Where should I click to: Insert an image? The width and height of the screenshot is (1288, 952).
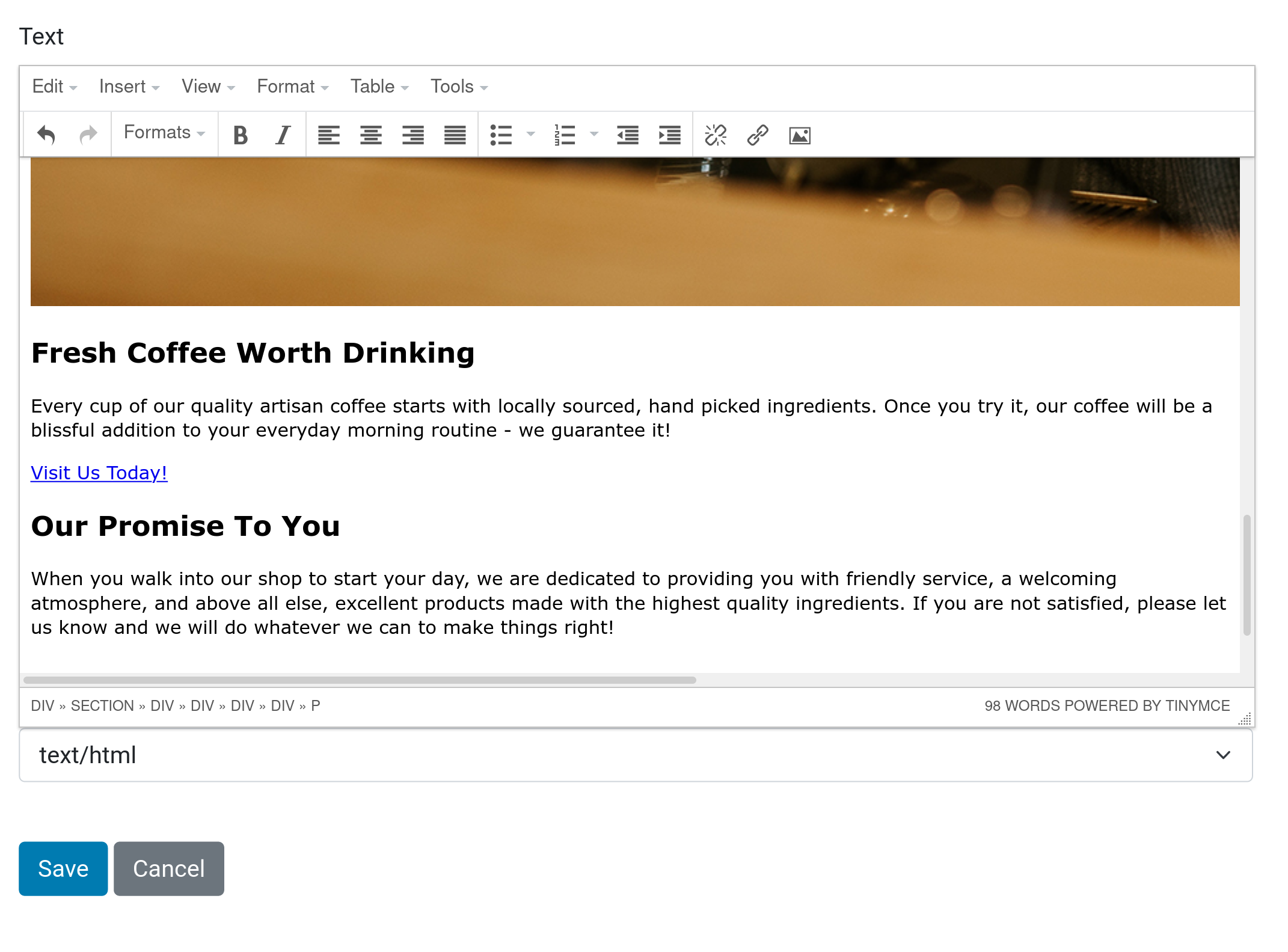coord(800,135)
